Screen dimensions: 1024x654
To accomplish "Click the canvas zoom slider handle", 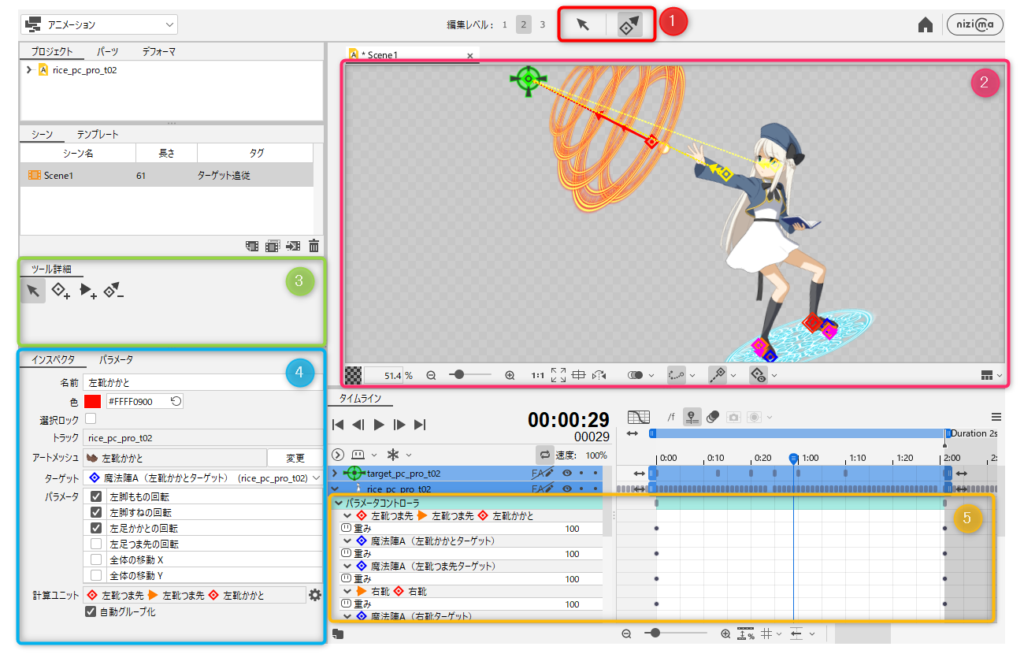I will (459, 375).
